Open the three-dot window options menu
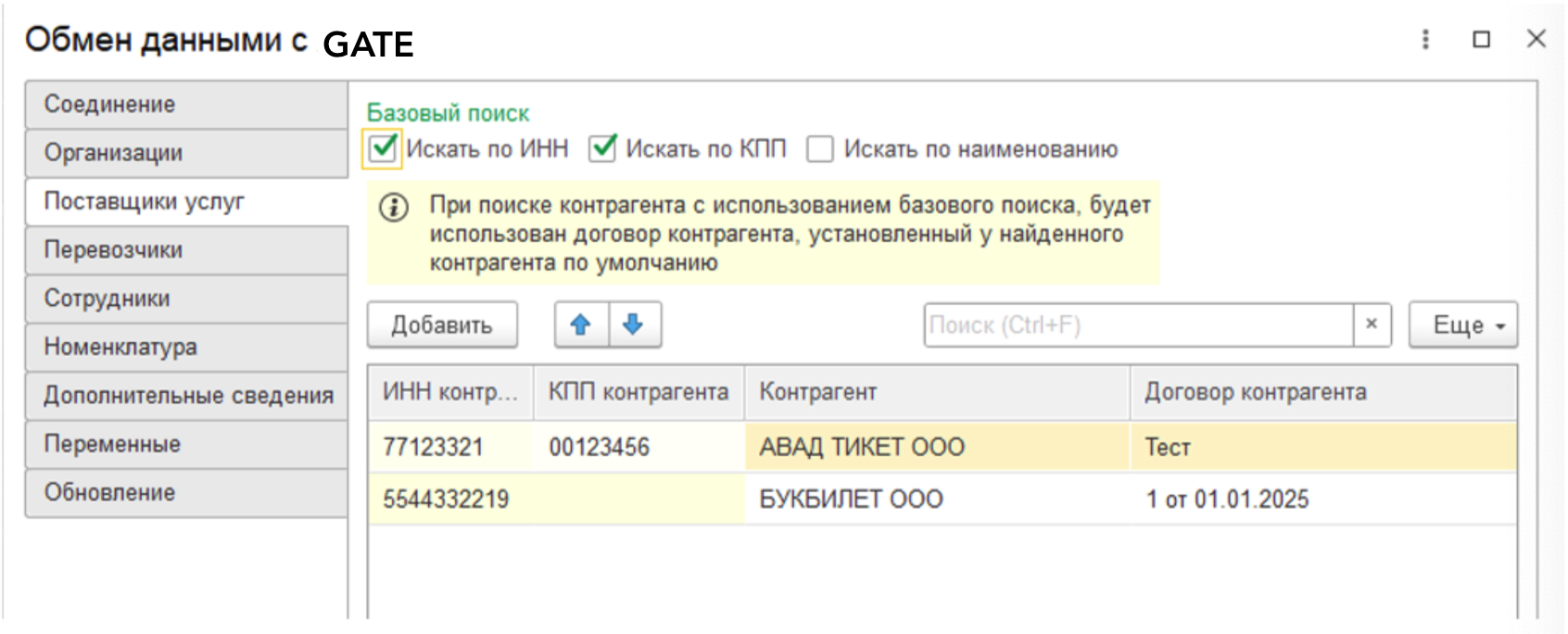 1425,39
